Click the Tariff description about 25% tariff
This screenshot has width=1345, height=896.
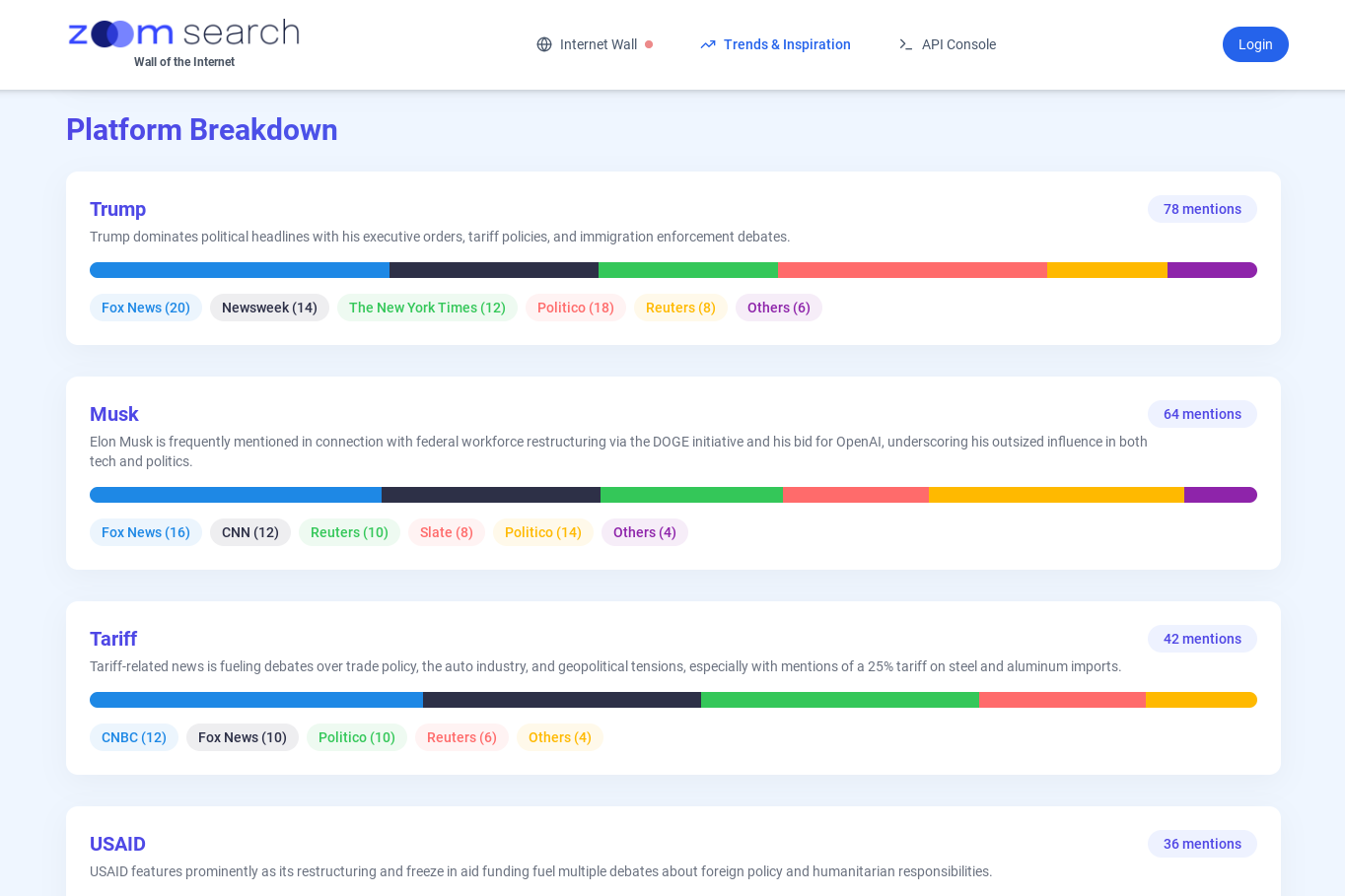coord(605,666)
